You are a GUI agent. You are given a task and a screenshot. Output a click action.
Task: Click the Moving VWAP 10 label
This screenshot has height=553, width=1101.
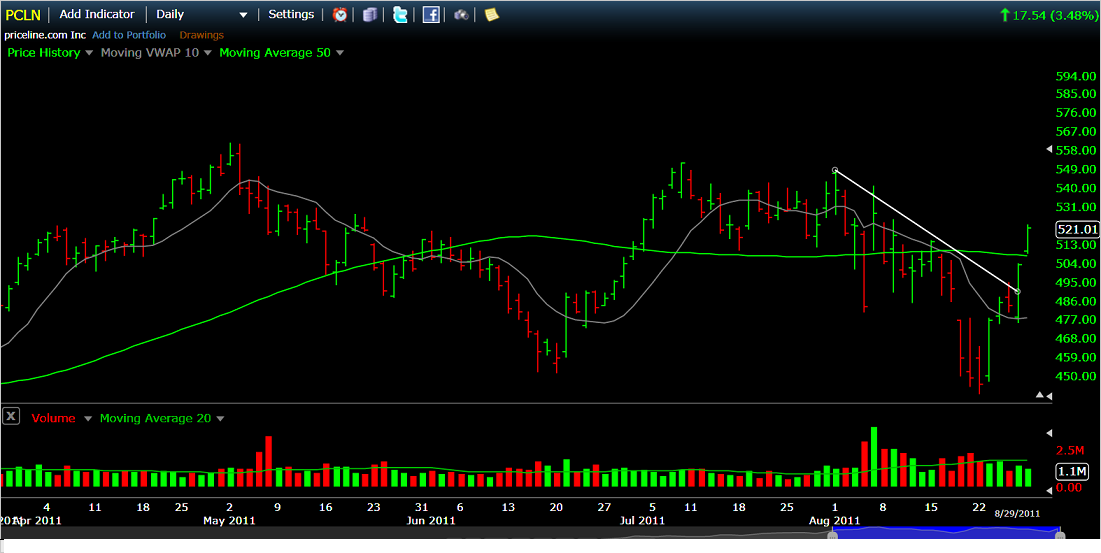(x=150, y=53)
